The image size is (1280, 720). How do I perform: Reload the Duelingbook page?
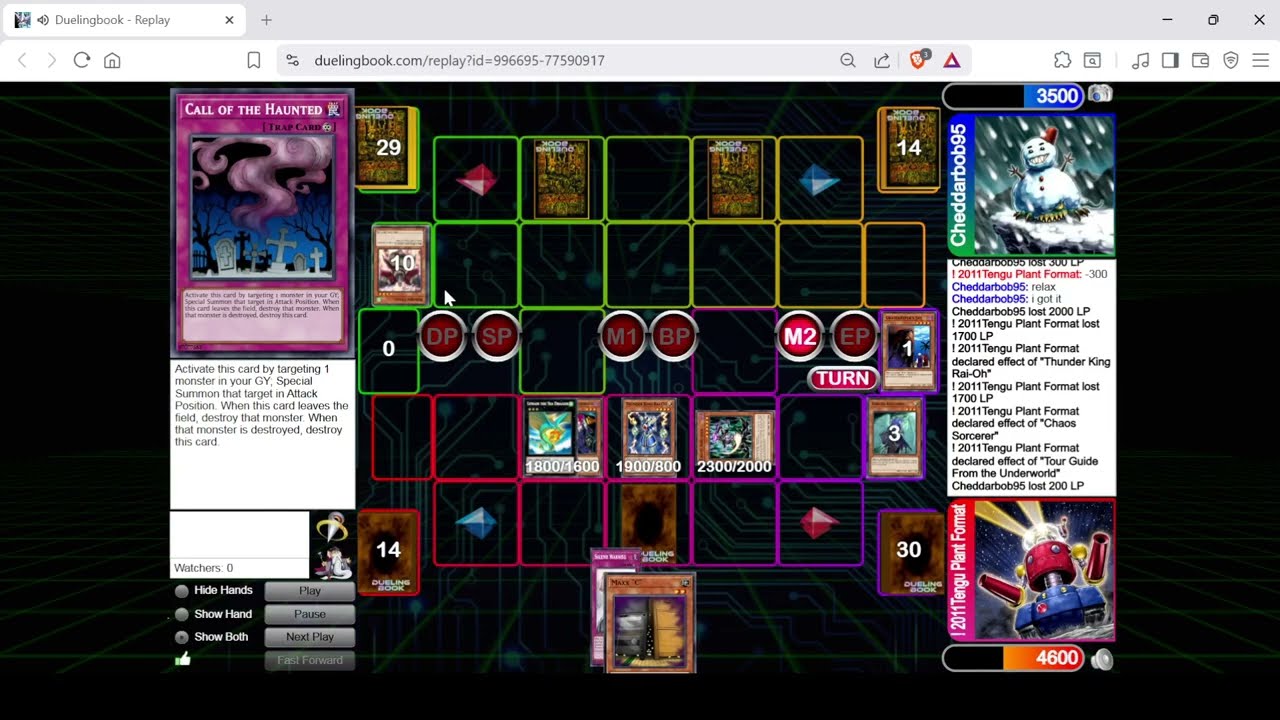pyautogui.click(x=82, y=60)
